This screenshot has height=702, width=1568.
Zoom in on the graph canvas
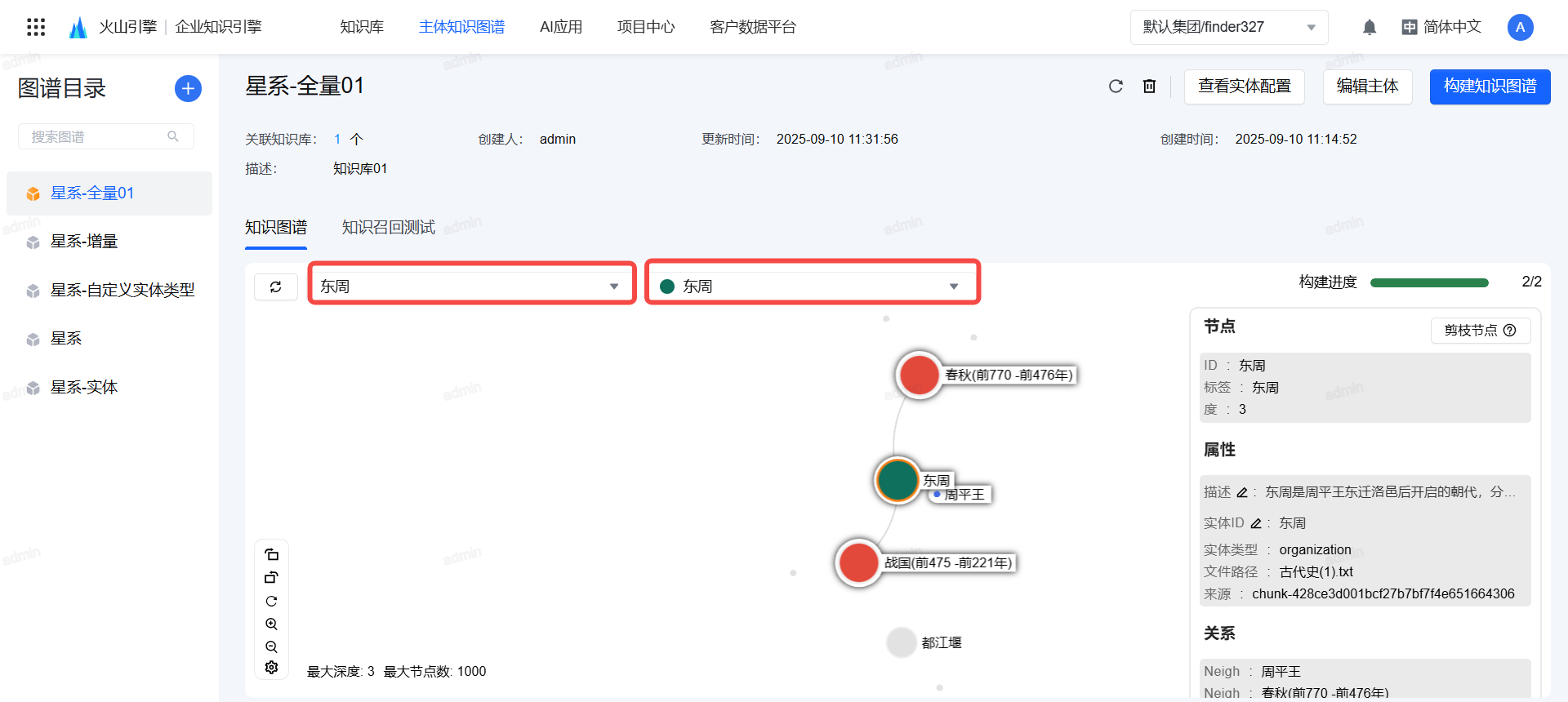272,624
